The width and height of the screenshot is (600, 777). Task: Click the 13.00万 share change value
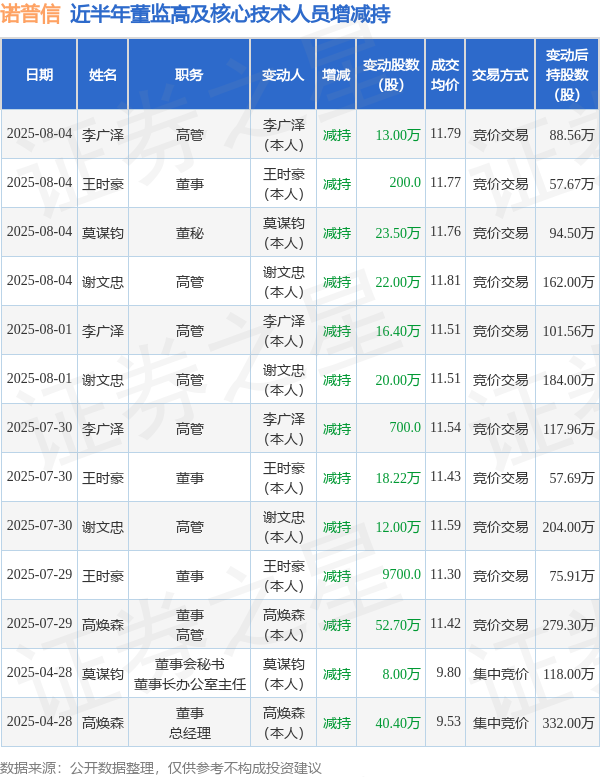[398, 135]
